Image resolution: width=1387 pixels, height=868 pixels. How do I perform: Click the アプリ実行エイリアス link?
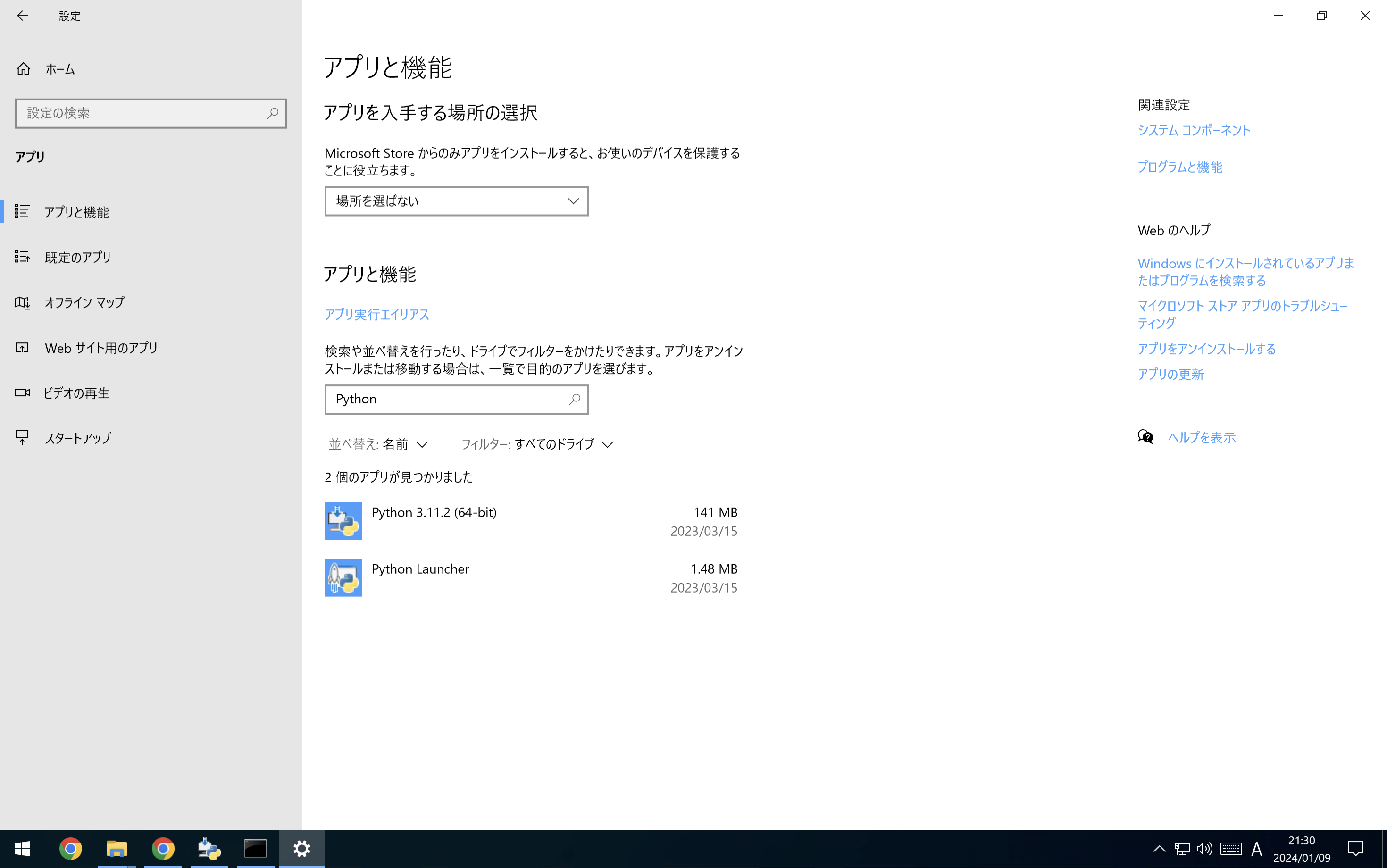pyautogui.click(x=376, y=315)
